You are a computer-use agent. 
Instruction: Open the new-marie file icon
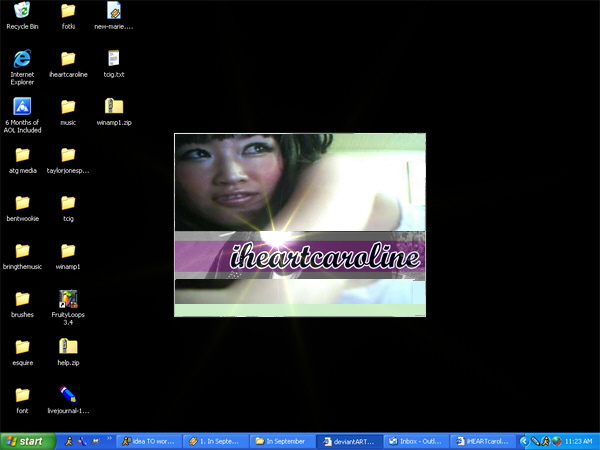pyautogui.click(x=114, y=12)
